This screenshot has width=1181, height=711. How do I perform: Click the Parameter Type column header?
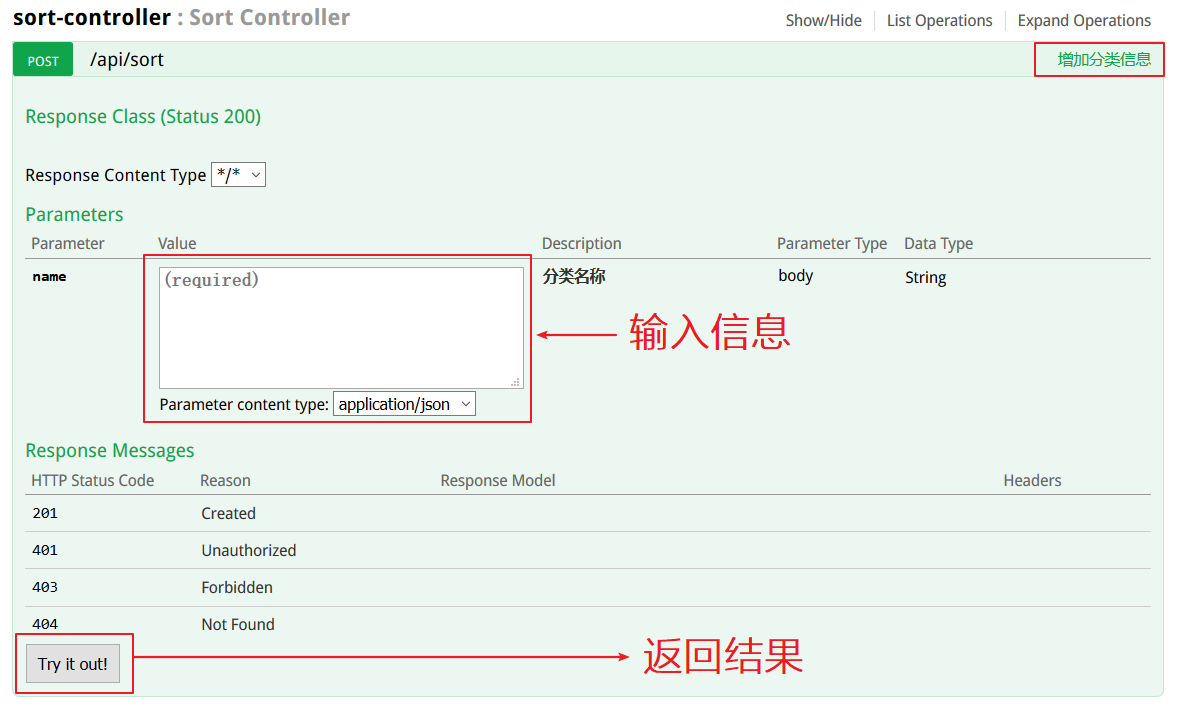[x=832, y=243]
